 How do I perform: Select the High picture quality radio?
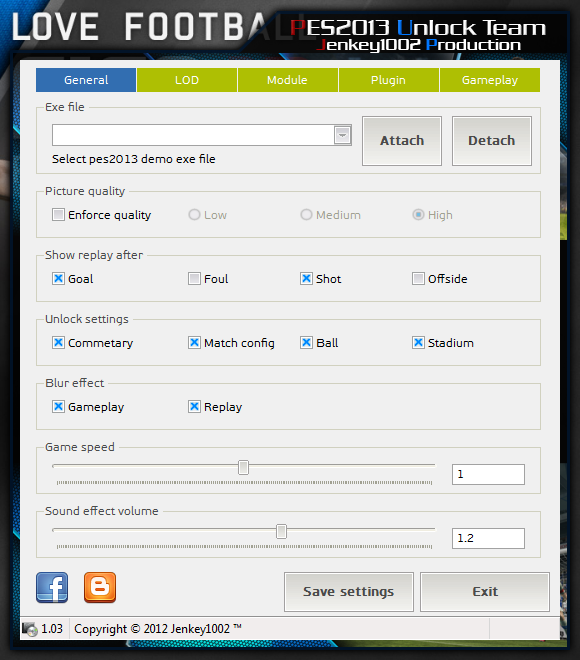coord(418,215)
